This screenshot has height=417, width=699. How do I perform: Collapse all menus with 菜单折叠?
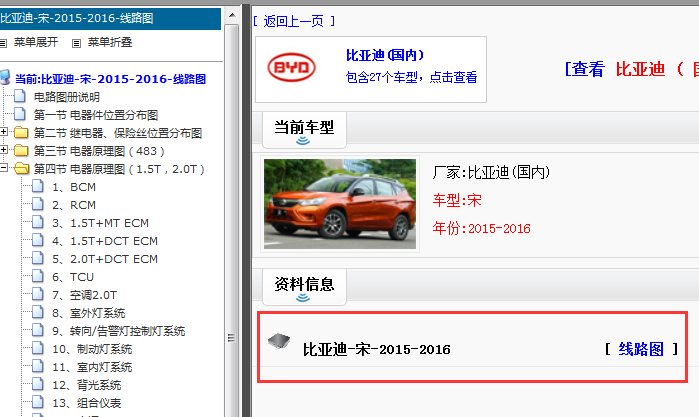point(110,42)
